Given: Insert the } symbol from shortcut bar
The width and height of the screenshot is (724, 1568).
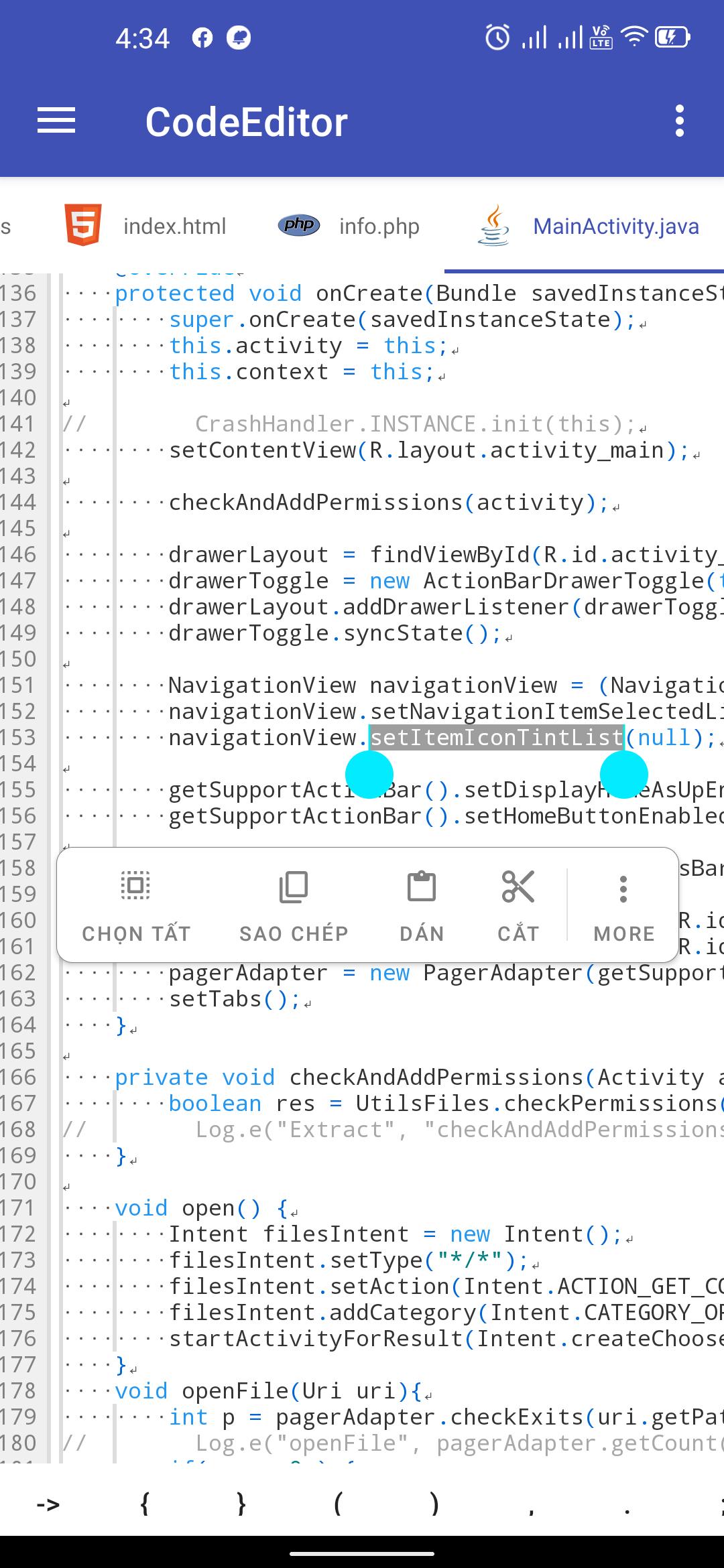Looking at the screenshot, I should click(241, 1504).
